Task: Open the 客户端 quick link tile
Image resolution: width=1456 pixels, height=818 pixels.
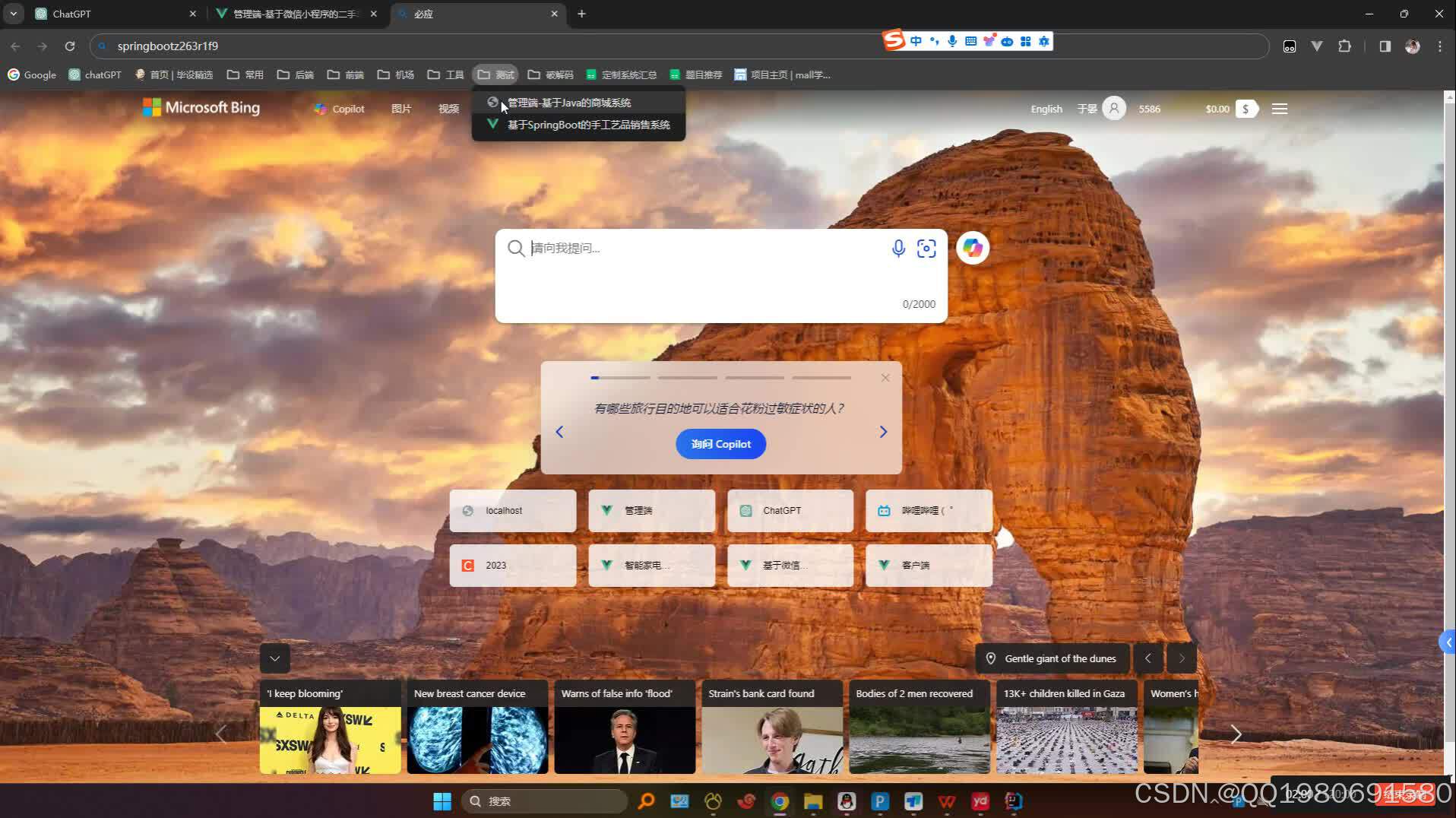Action: 929,566
